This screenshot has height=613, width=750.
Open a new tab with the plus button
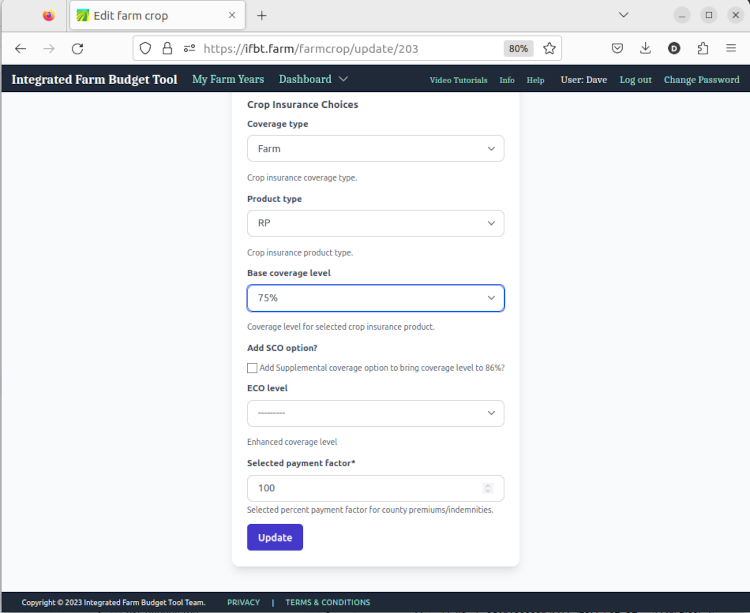pyautogui.click(x=262, y=16)
